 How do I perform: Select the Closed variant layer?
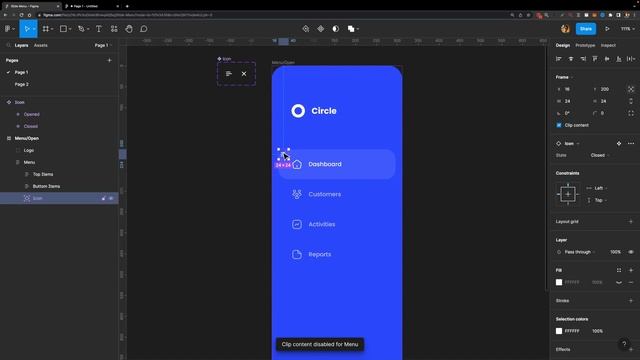tap(31, 127)
